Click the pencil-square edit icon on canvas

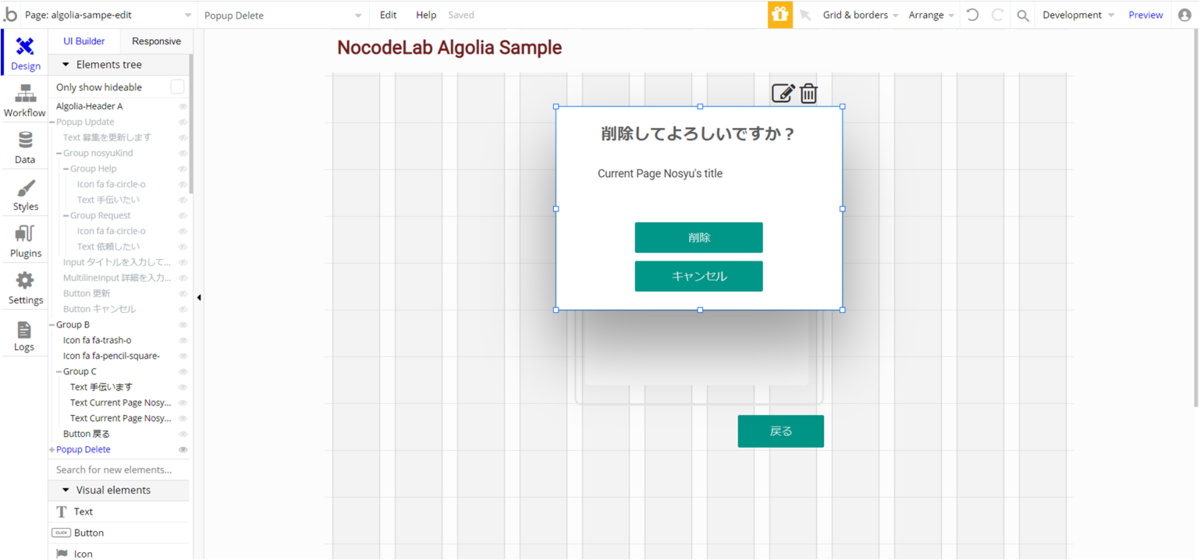(x=783, y=93)
